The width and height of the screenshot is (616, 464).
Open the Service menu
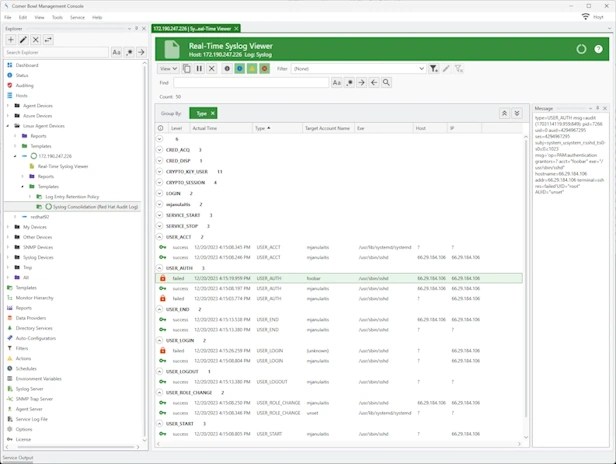point(77,17)
